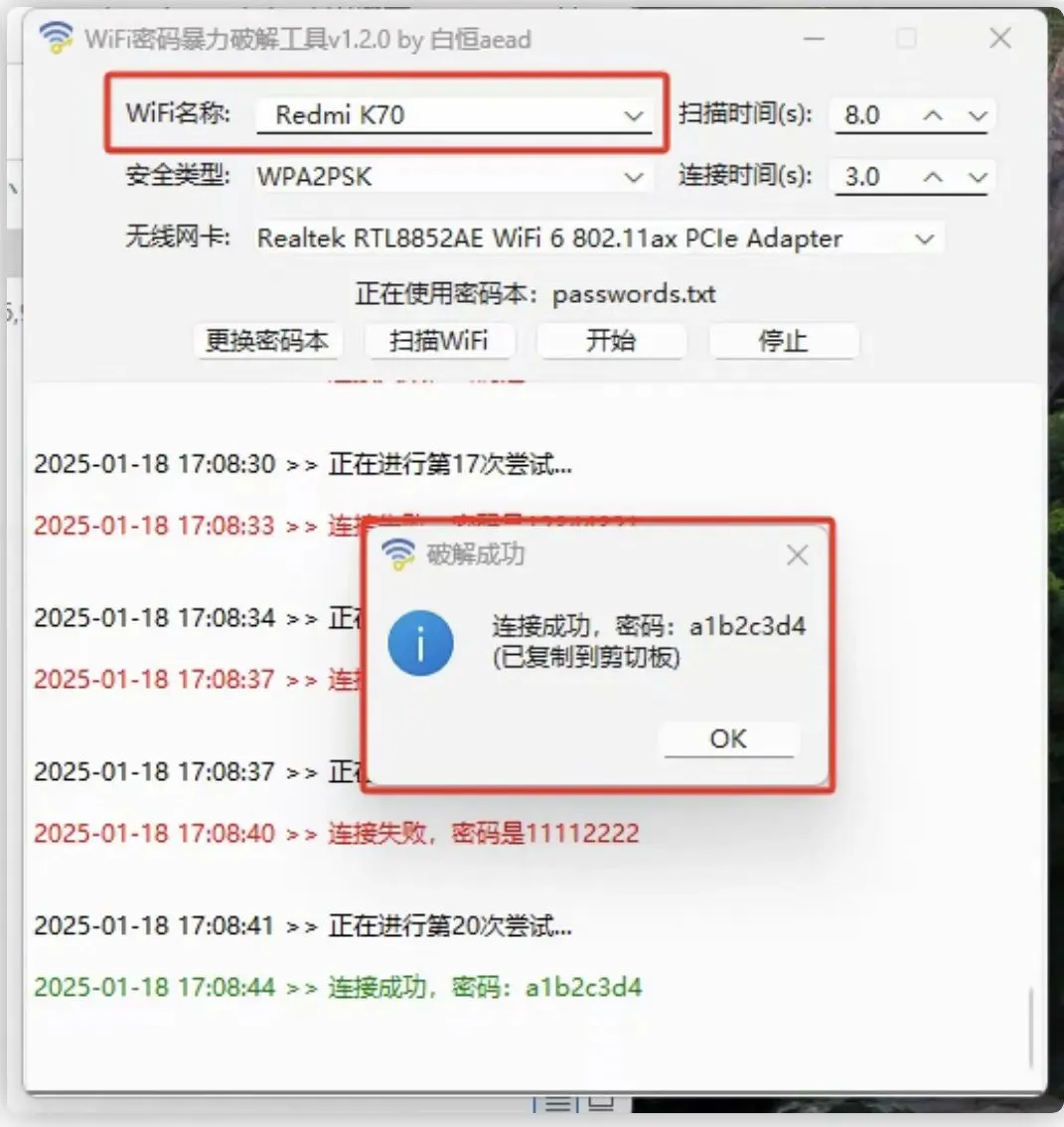Start cracking with the 开始 button
This screenshot has width=1064, height=1127.
click(x=611, y=341)
